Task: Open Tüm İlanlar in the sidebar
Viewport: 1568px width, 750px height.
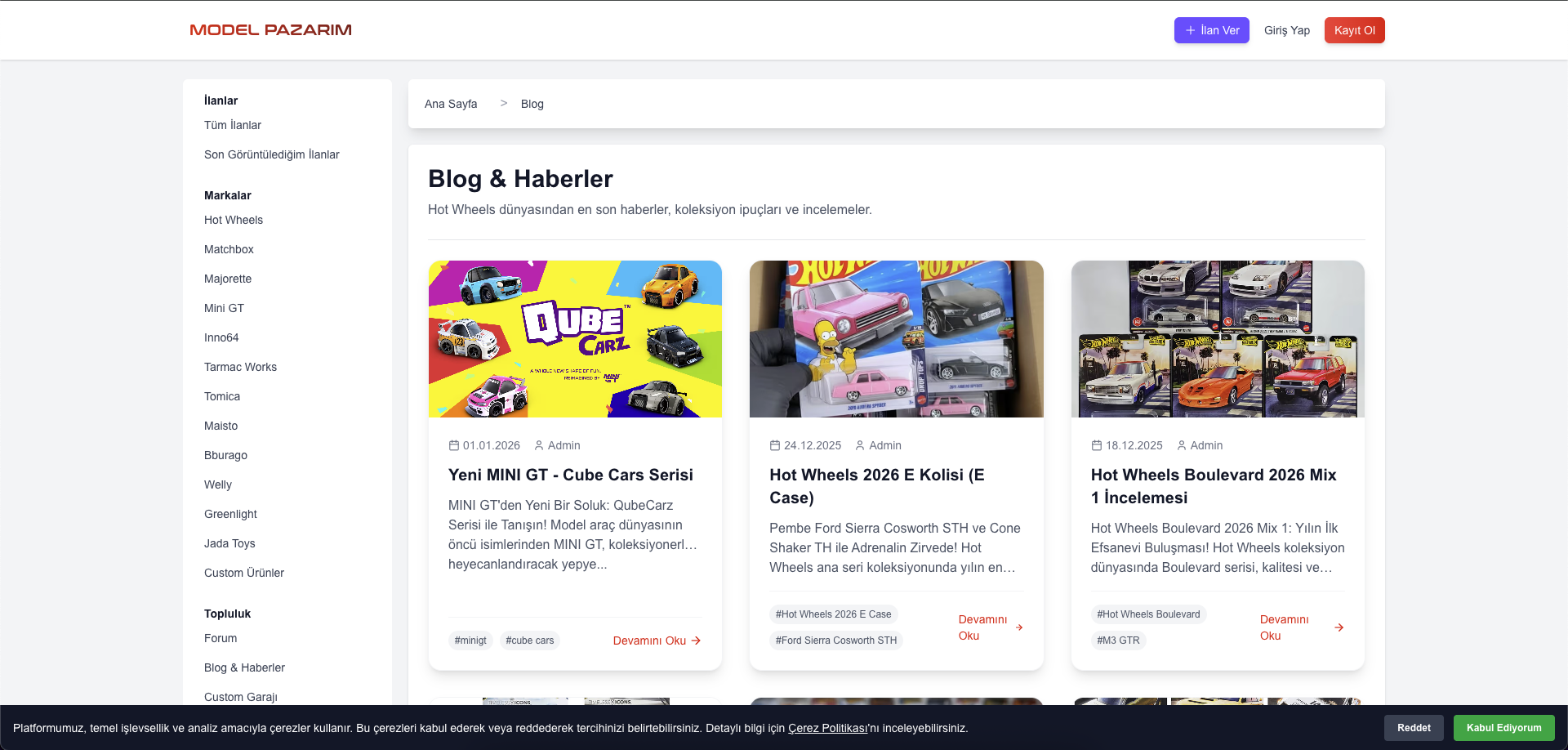Action: coord(233,125)
